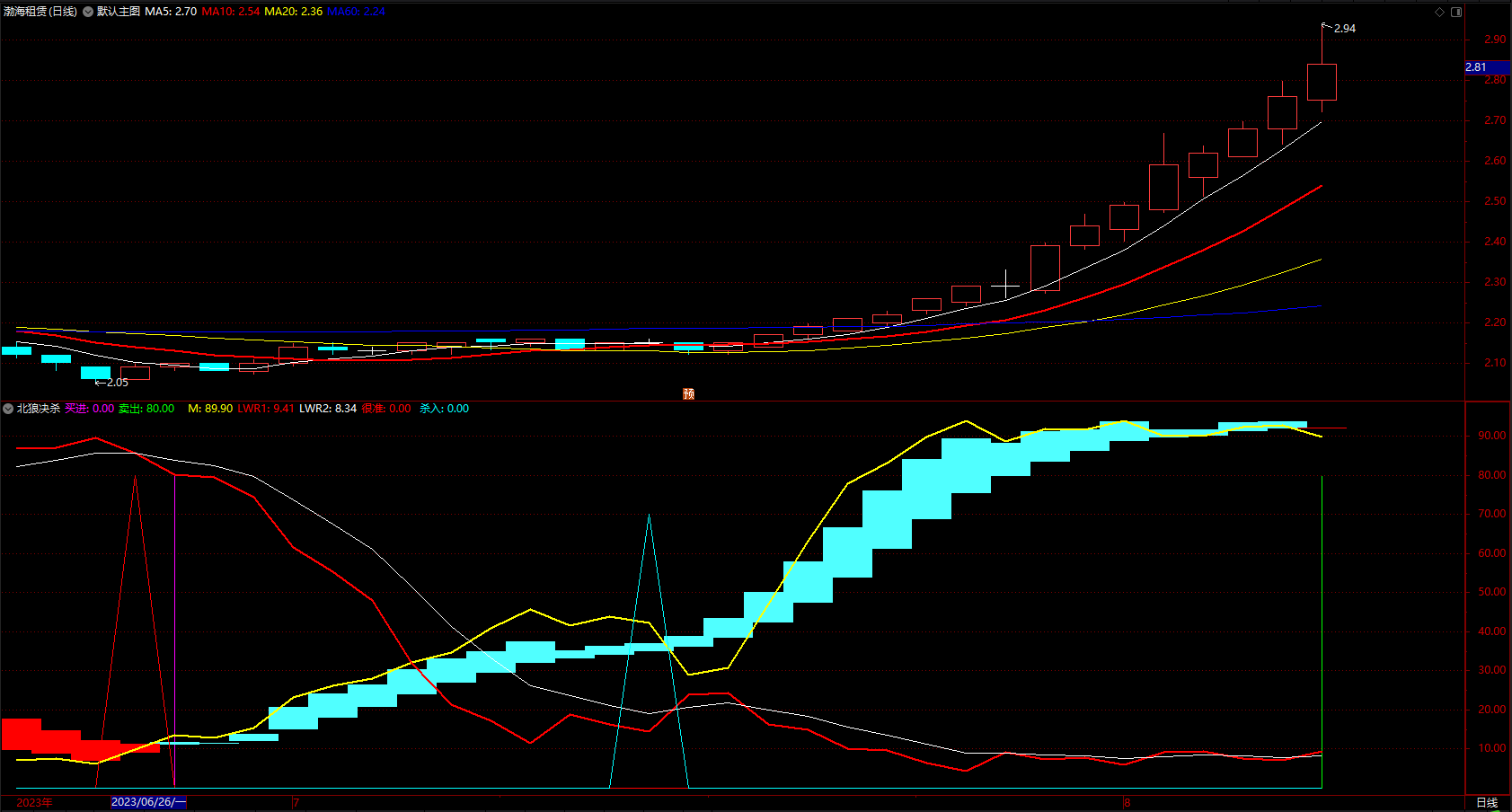Click the MA60: 2.24 indicator label

[357, 12]
